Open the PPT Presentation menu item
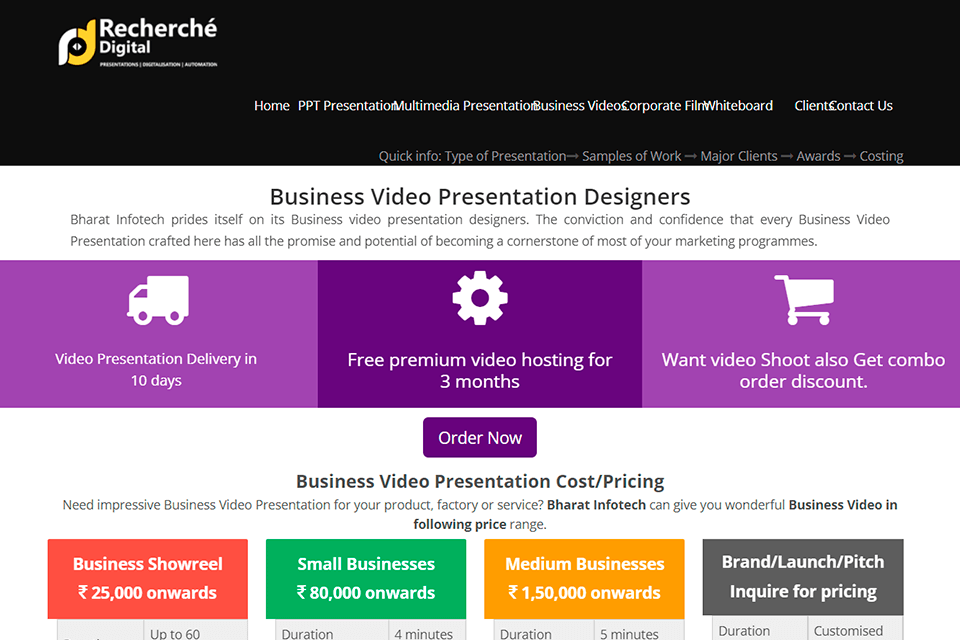The width and height of the screenshot is (960, 640). [x=348, y=105]
